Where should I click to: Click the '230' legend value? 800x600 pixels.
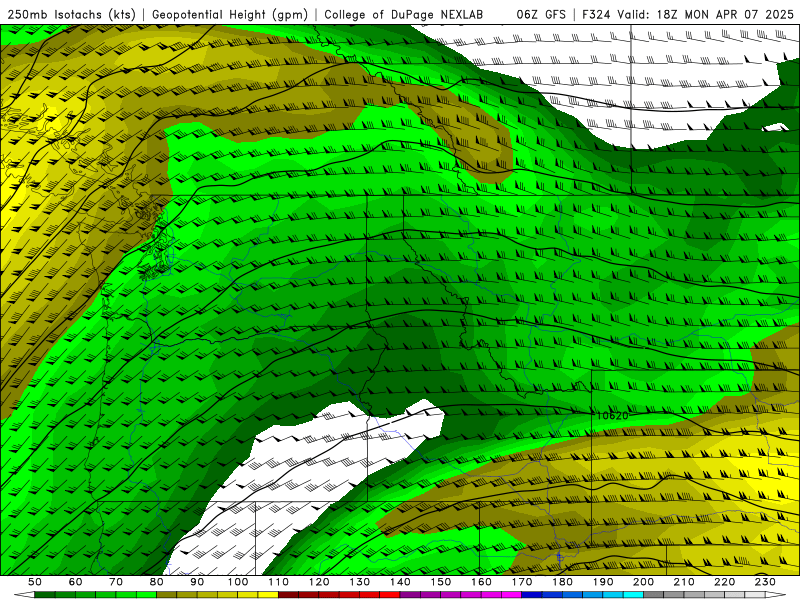tap(765, 582)
